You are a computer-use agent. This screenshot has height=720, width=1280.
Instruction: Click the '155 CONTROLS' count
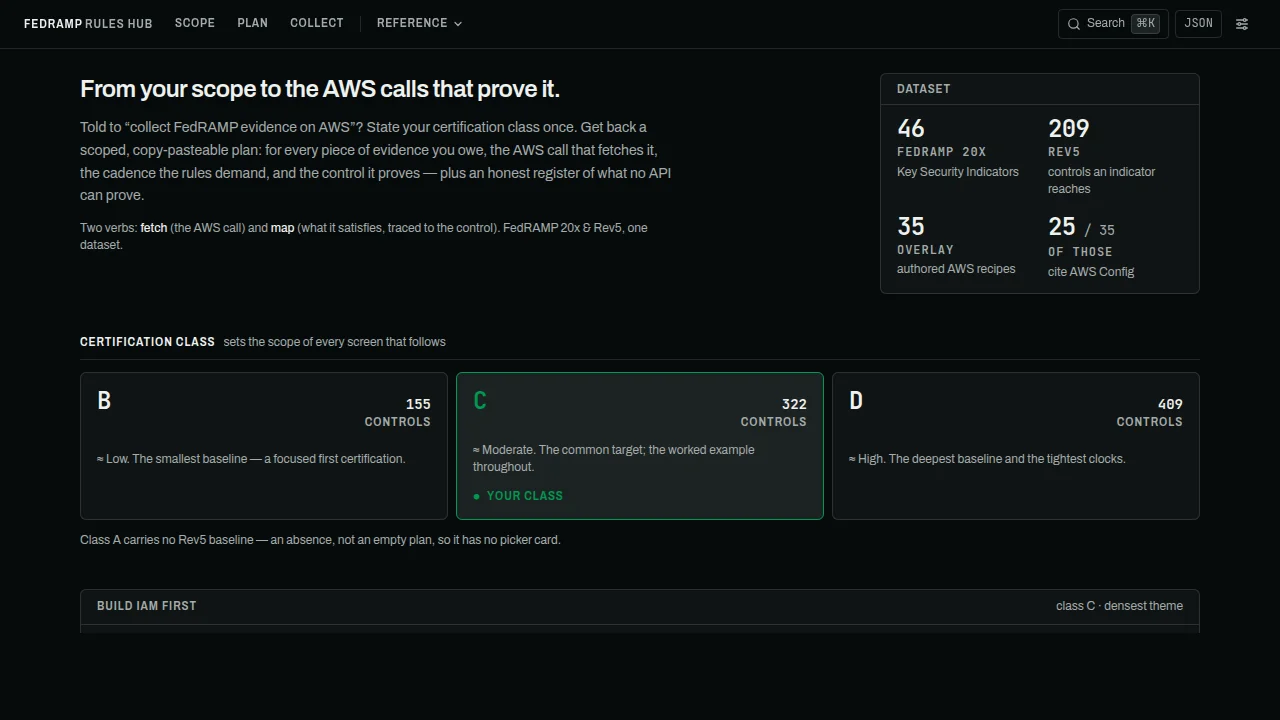[x=398, y=412]
